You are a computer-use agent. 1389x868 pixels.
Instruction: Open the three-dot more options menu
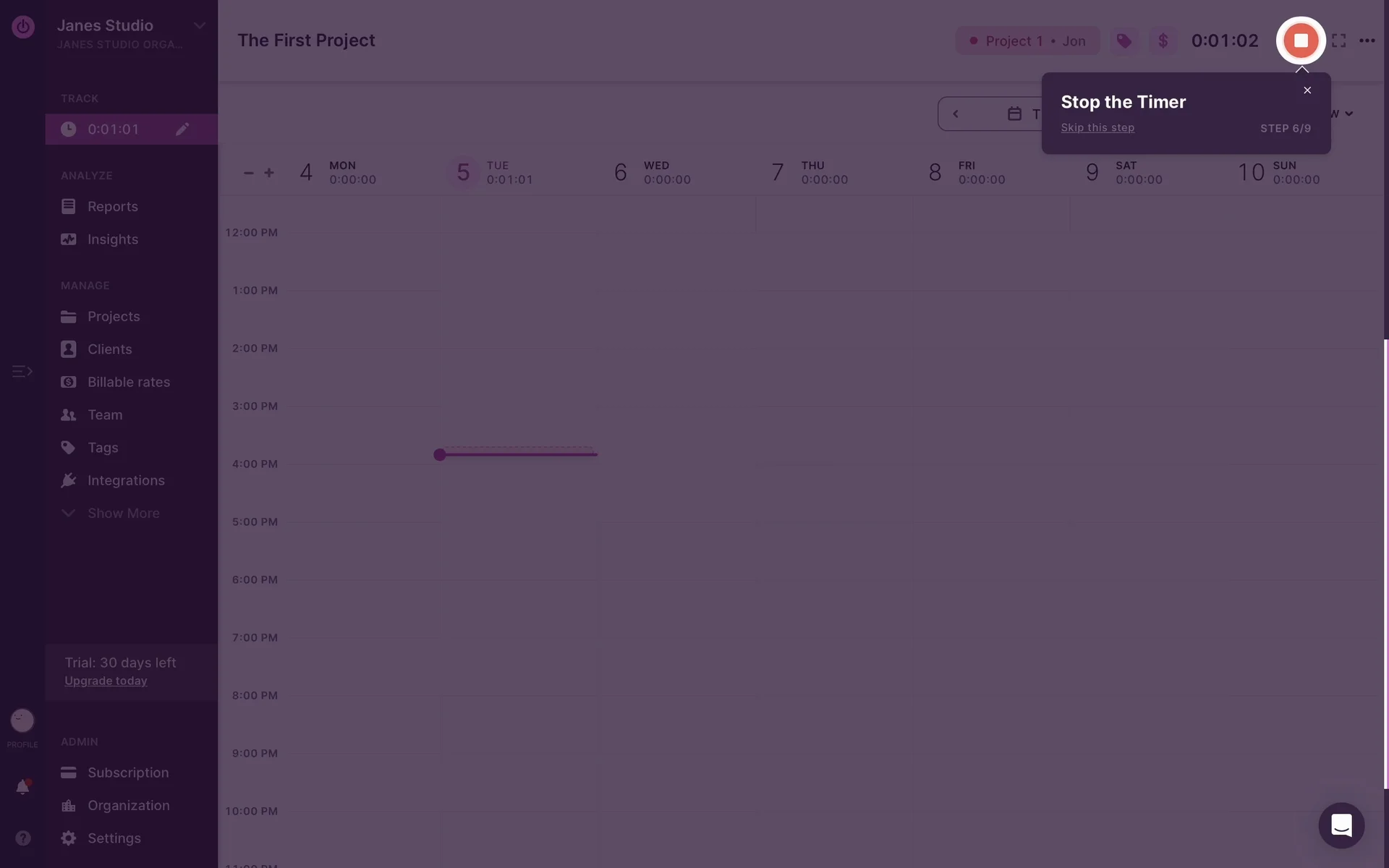pyautogui.click(x=1367, y=41)
